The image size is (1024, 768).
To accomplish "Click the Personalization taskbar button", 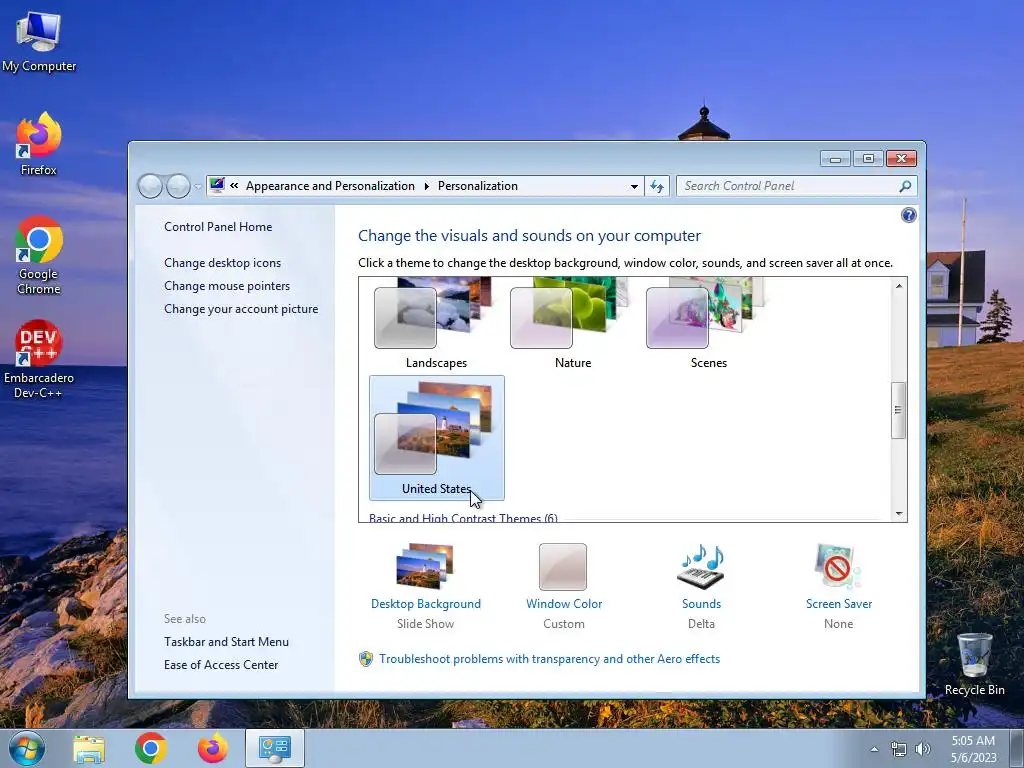I will click(275, 748).
